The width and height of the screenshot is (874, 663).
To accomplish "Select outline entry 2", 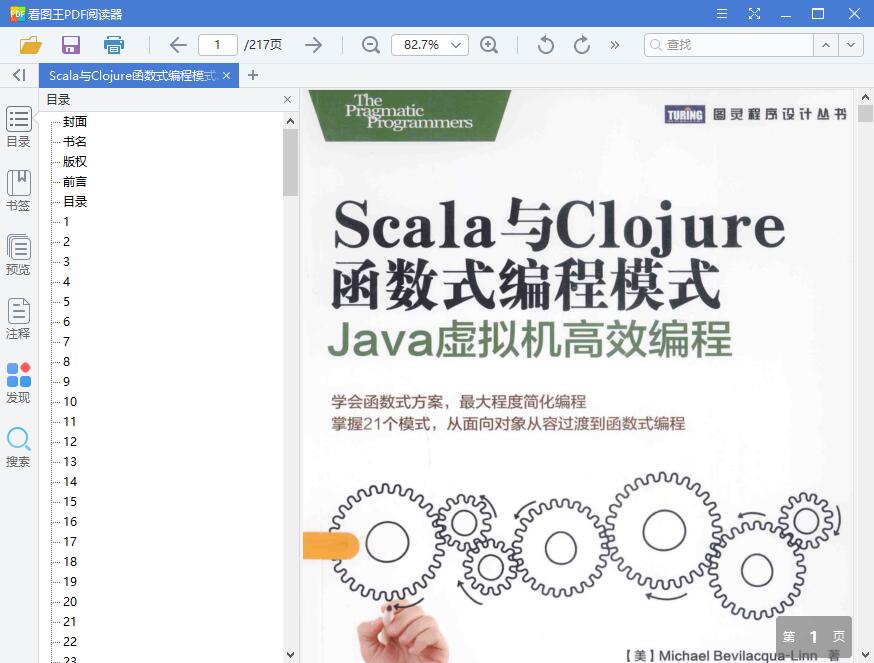I will point(66,242).
